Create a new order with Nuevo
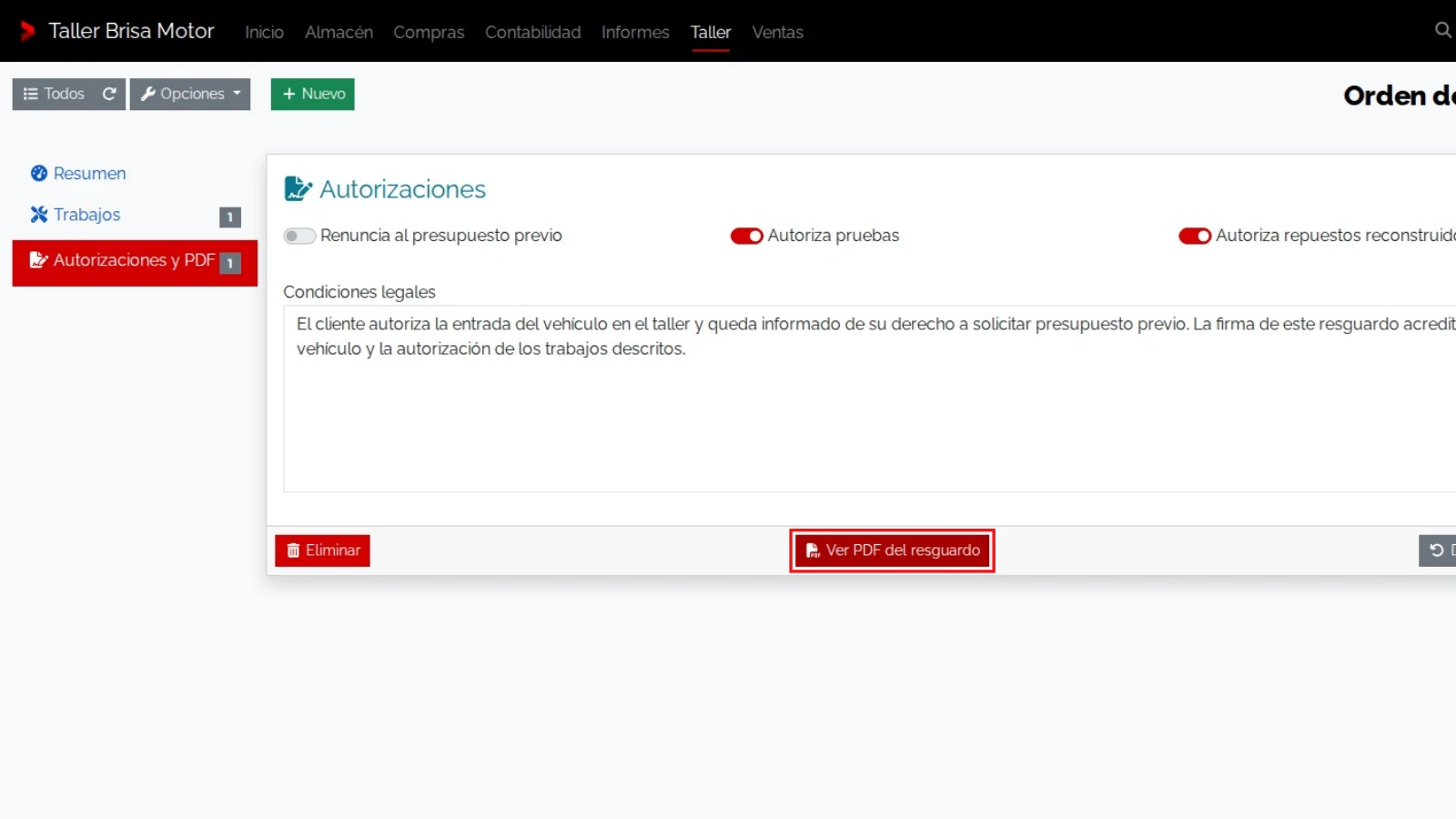The height and width of the screenshot is (819, 1456). click(312, 94)
